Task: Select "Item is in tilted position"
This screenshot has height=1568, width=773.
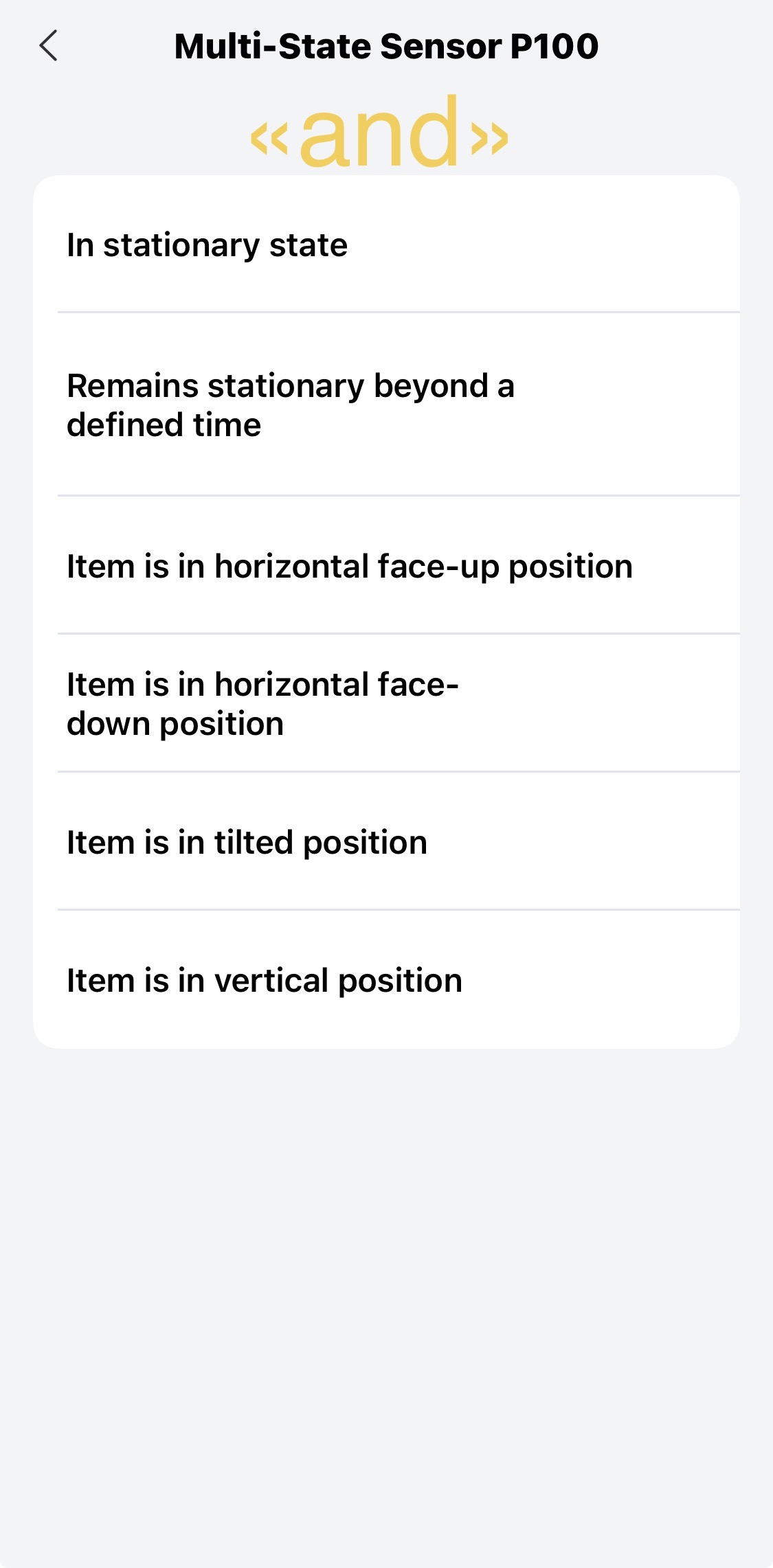Action: click(x=386, y=843)
